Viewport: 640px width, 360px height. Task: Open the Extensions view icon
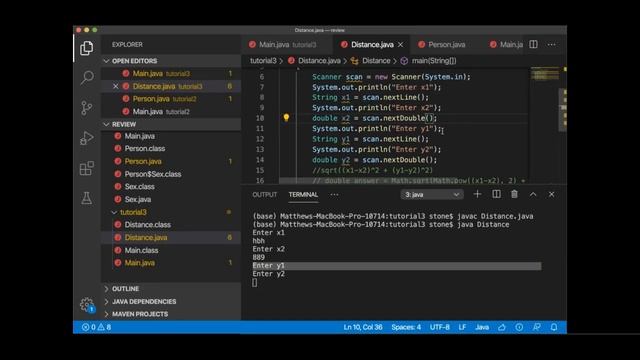point(87,168)
